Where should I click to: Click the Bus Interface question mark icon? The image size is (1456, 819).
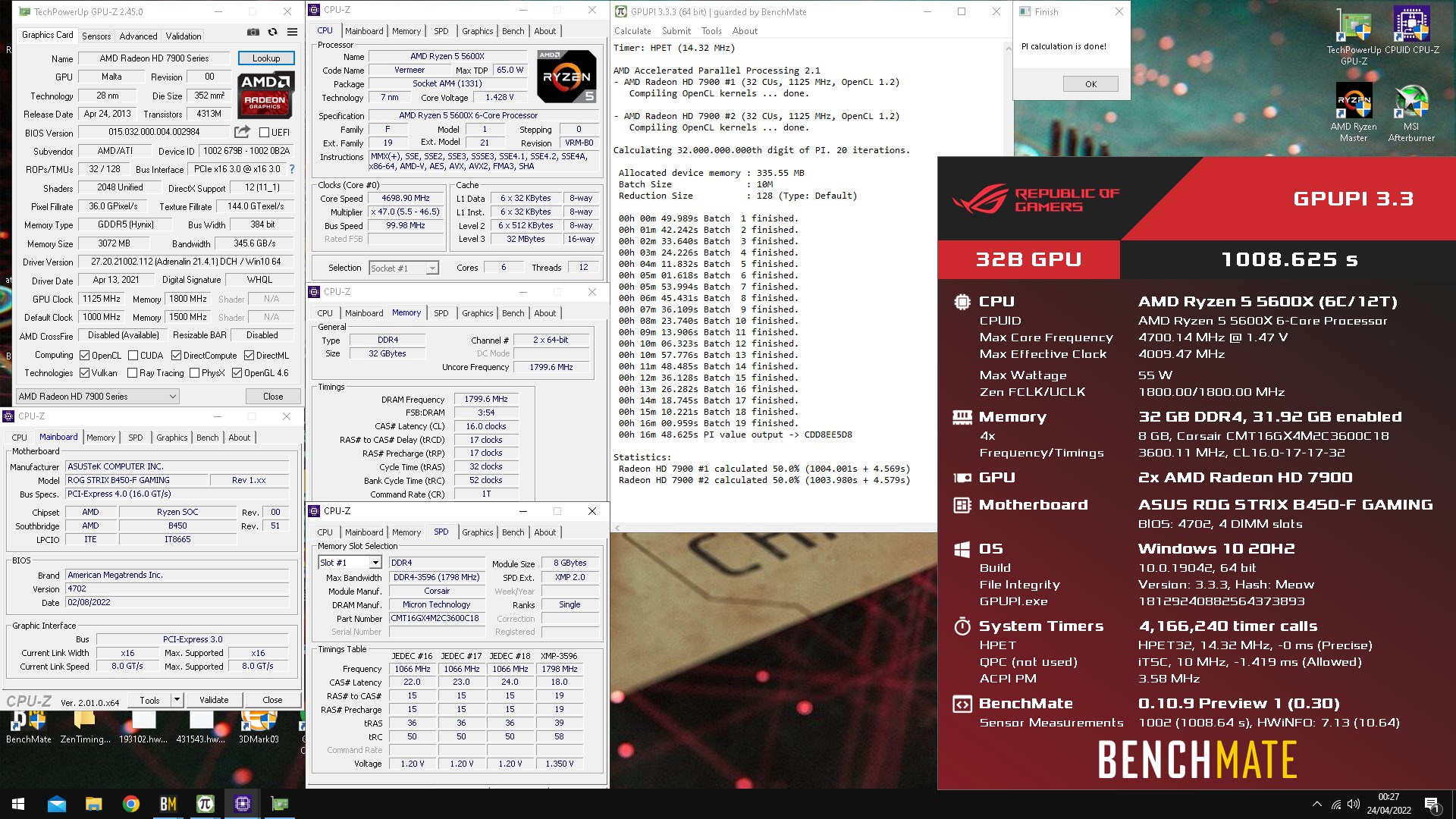292,169
